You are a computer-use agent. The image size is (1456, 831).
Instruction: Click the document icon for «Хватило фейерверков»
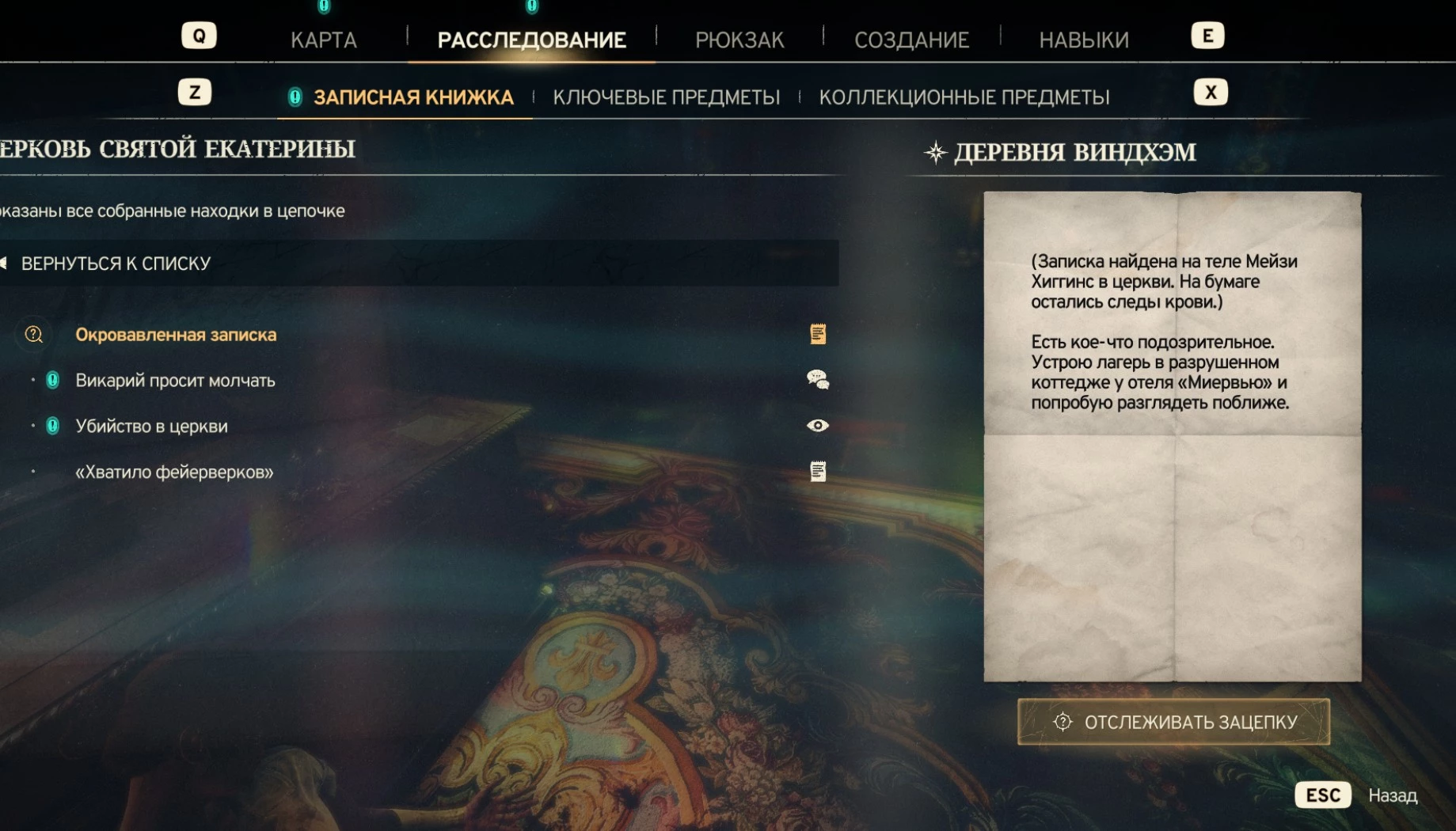coord(818,472)
